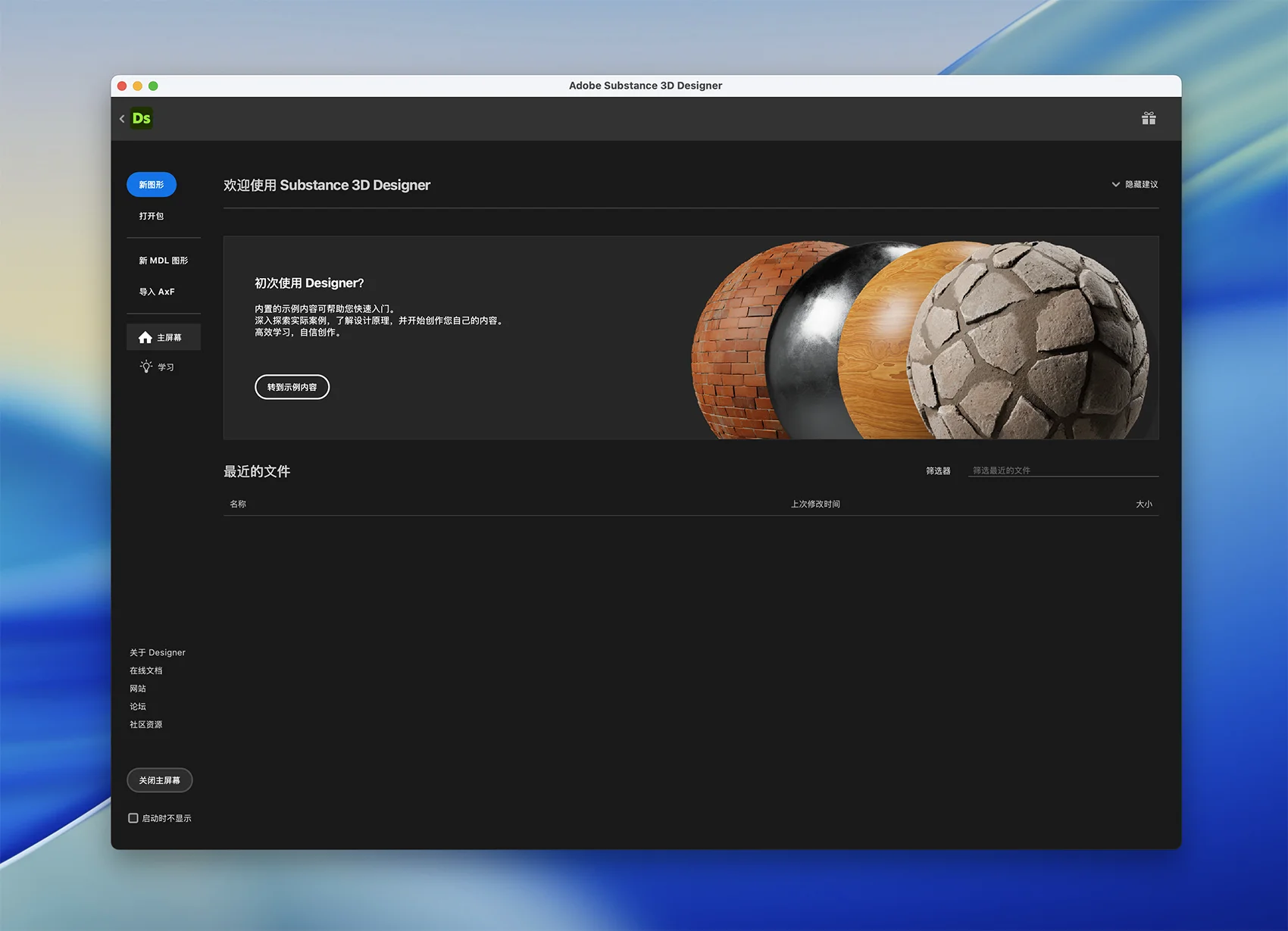Click the 筛选最近的文件 filter field
This screenshot has height=931, width=1288.
coord(1062,470)
